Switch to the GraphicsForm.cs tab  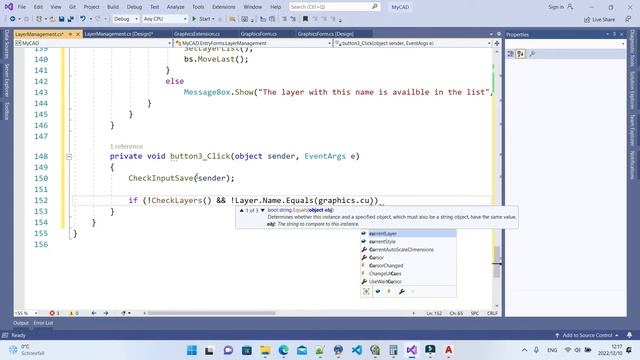click(258, 34)
